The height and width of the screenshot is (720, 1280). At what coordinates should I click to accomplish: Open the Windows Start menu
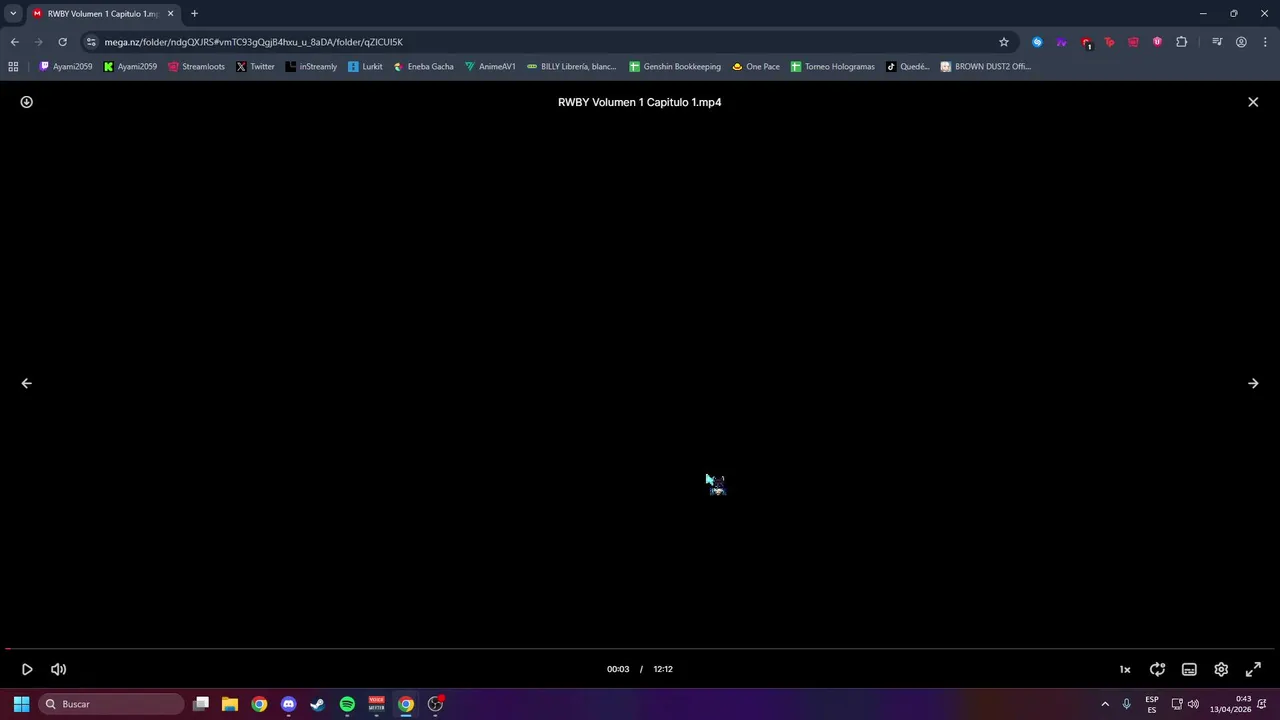point(21,704)
